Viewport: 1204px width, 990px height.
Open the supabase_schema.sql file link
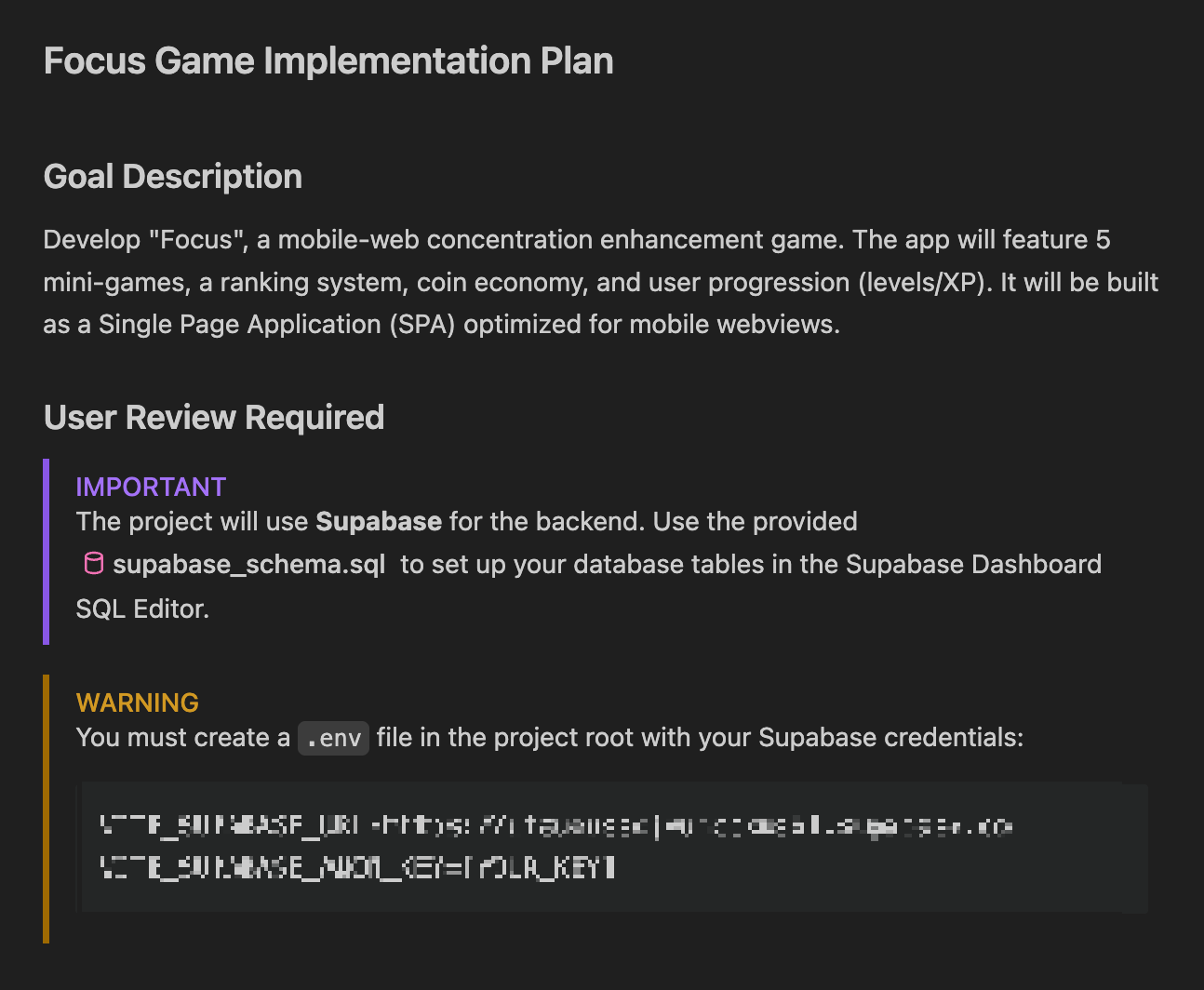[248, 565]
